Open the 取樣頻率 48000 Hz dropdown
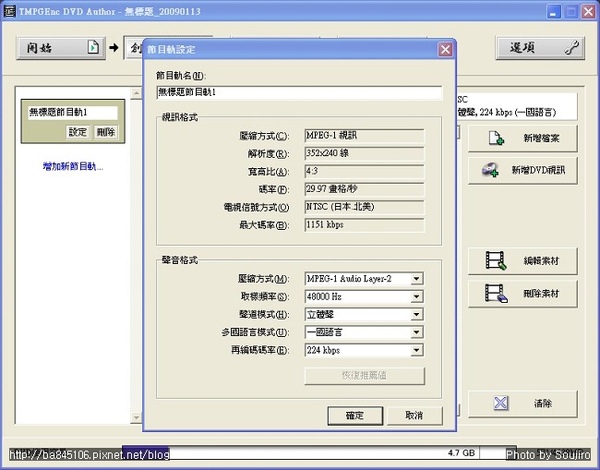The width and height of the screenshot is (600, 470). (416, 297)
